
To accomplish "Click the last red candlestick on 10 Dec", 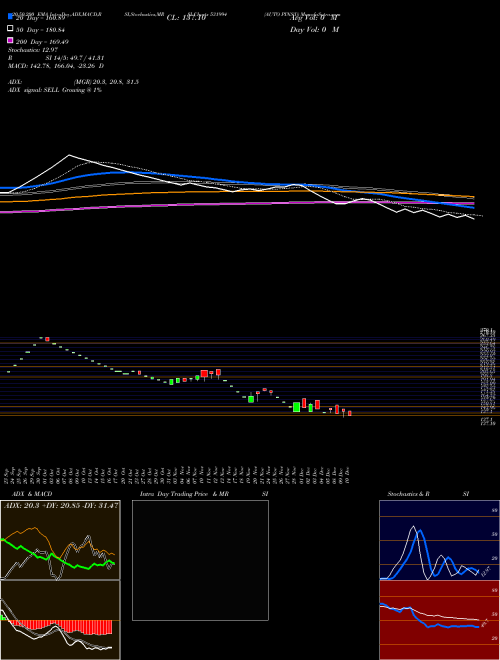I will click(x=350, y=413).
